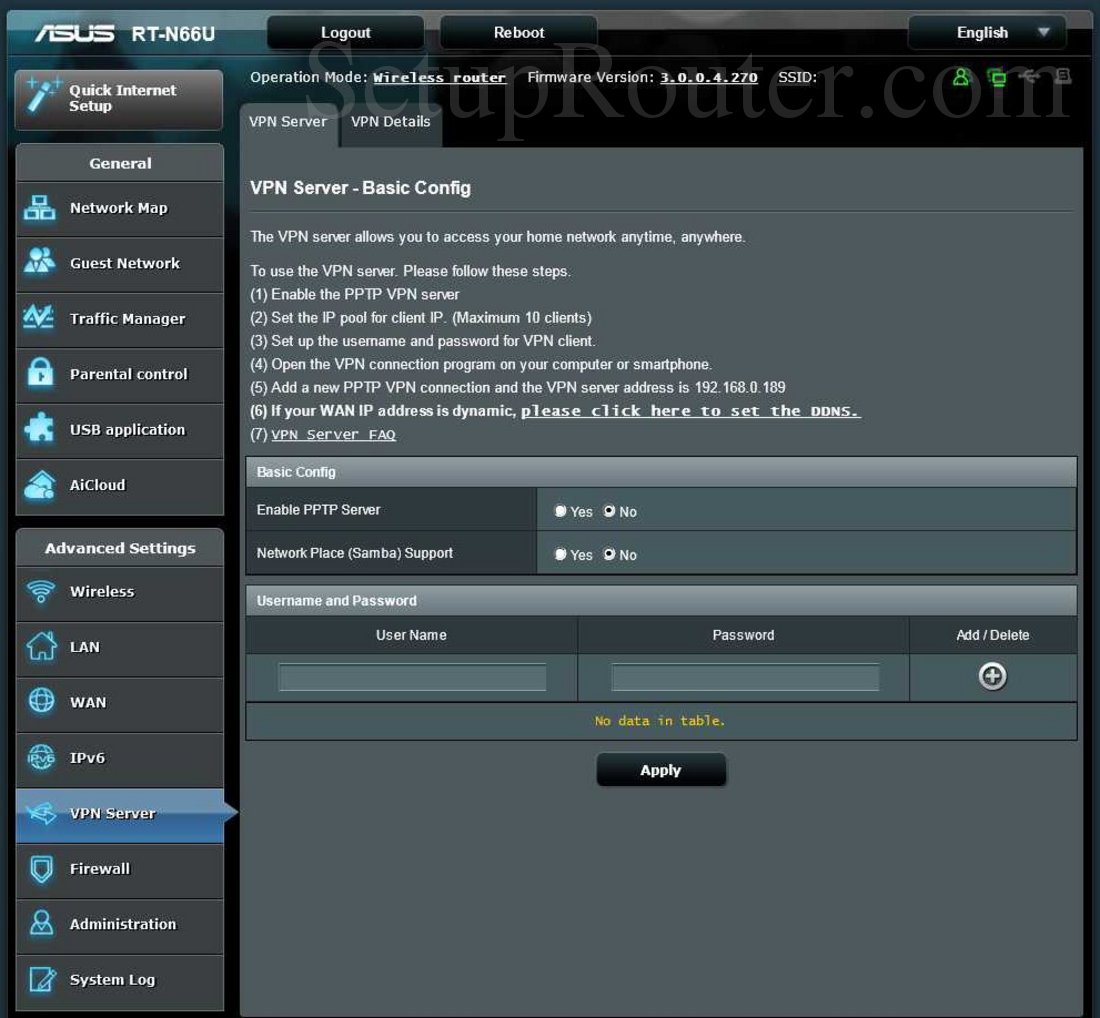
Task: Open the Wireless router operation mode link
Action: coord(439,77)
